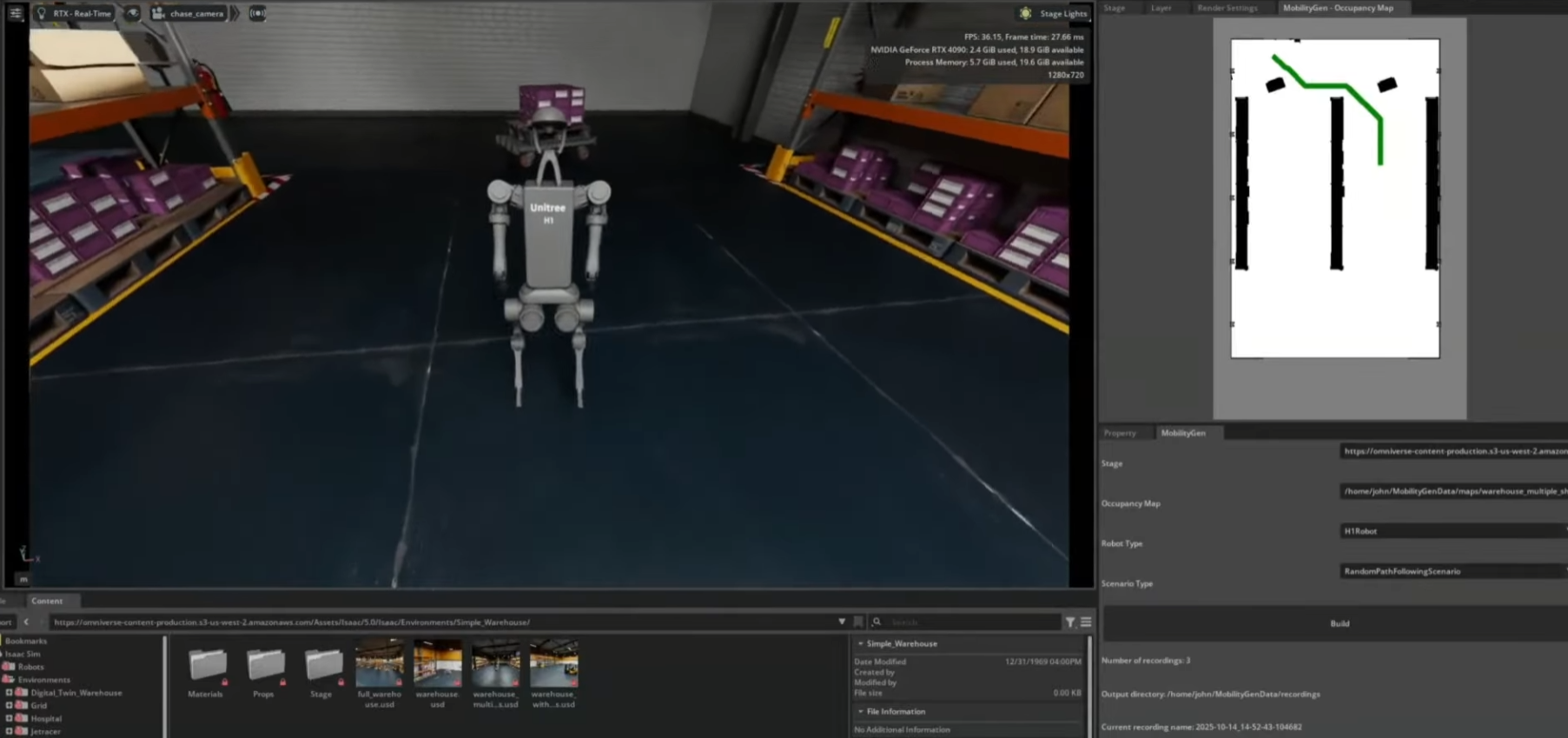Image resolution: width=1568 pixels, height=738 pixels.
Task: Select the Stage folder icon
Action: (322, 664)
